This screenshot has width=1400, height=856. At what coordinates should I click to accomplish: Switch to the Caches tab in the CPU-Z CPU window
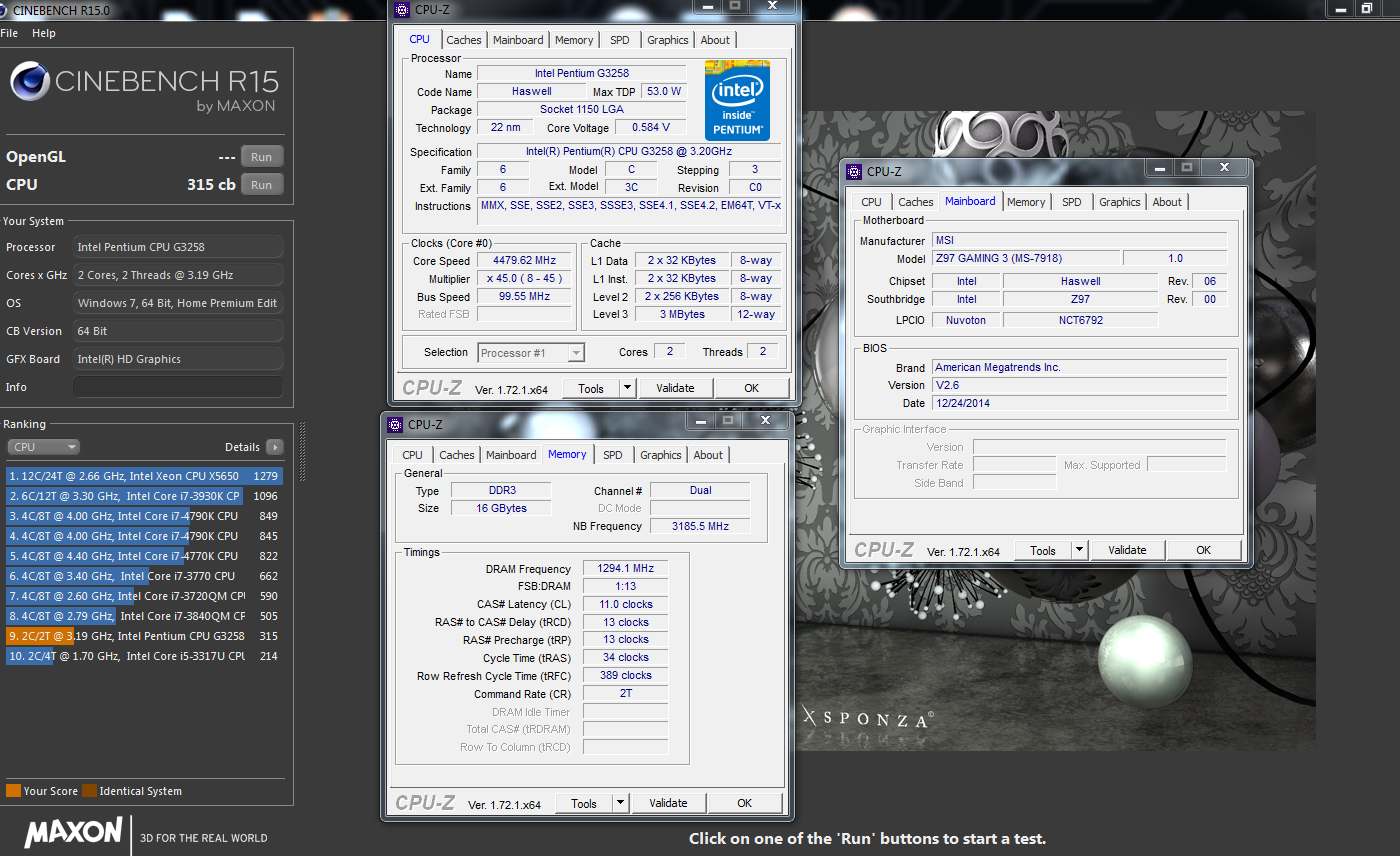coord(464,40)
